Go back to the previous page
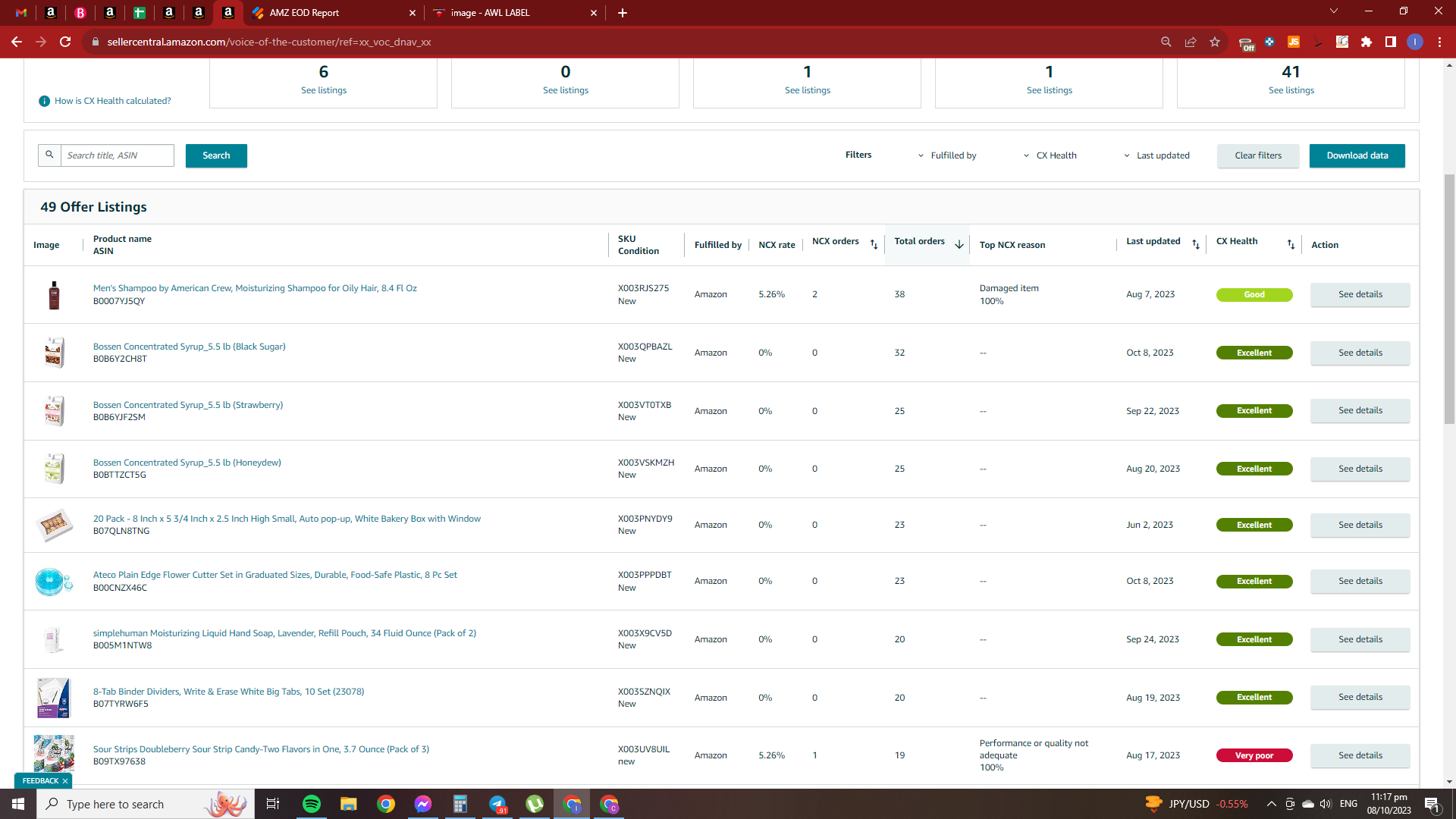Screen dimensions: 1456x819 (17, 42)
